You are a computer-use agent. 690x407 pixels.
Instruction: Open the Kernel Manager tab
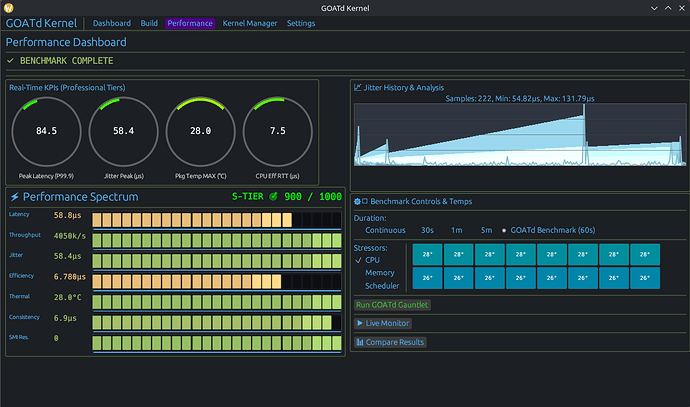point(250,23)
